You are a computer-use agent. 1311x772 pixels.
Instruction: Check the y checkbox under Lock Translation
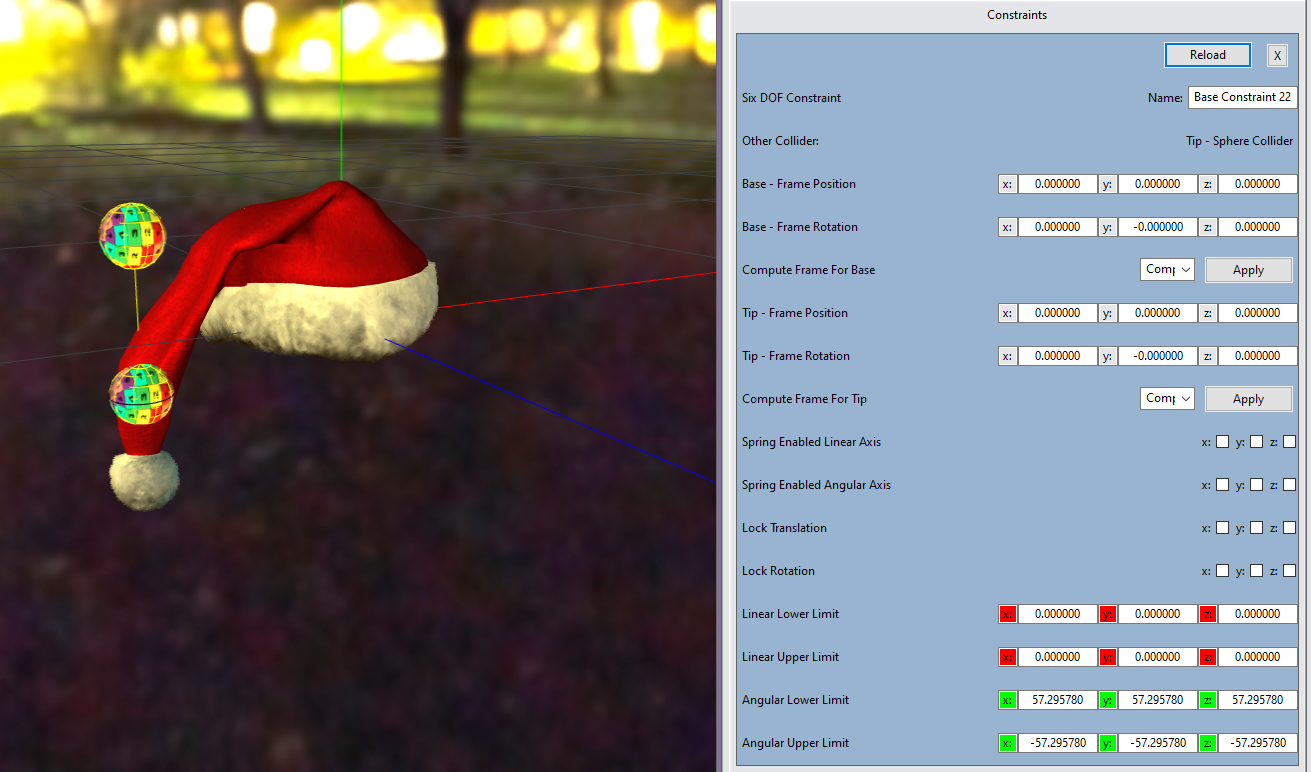pyautogui.click(x=1256, y=527)
